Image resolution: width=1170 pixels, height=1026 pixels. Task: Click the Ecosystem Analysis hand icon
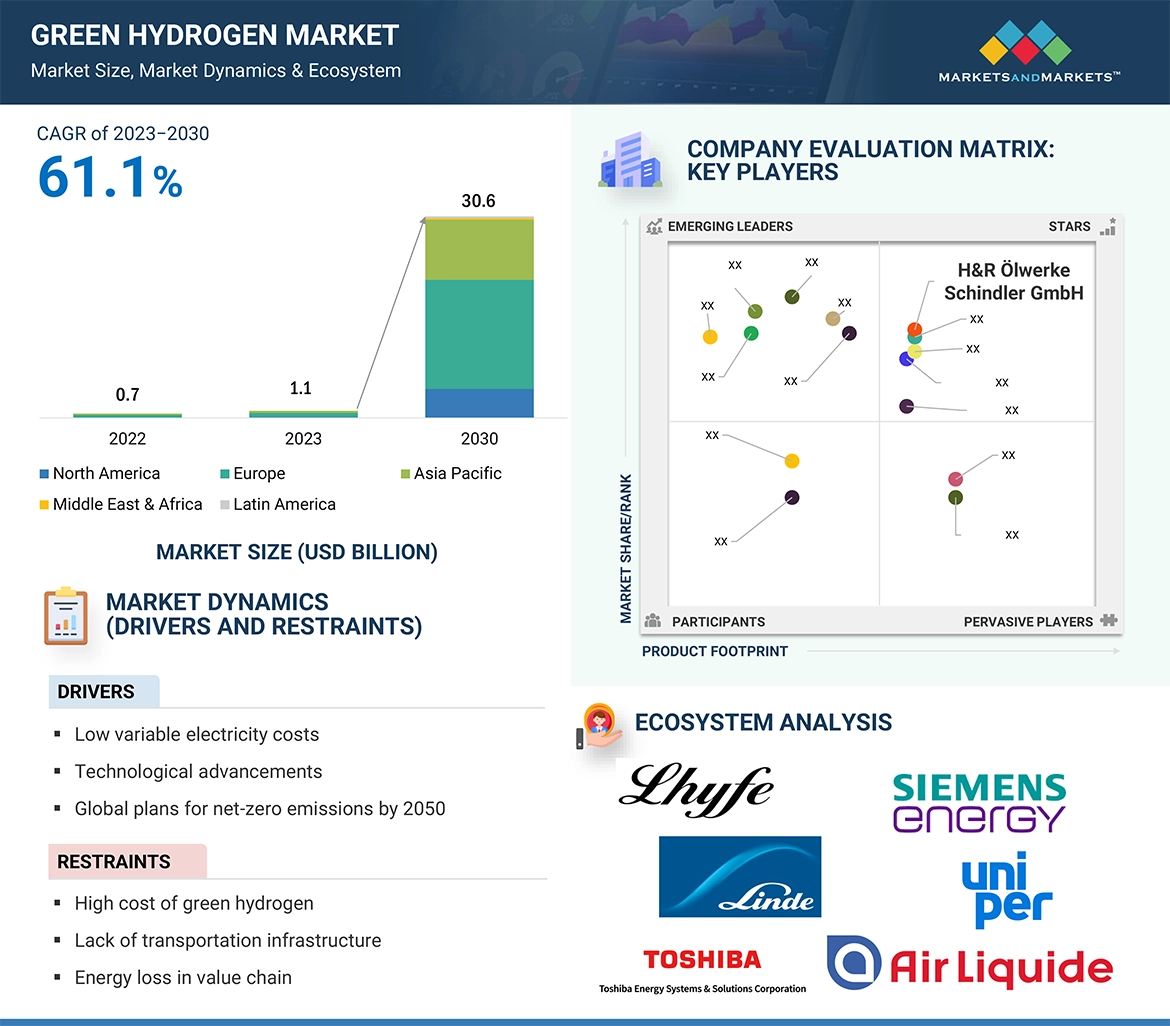point(600,727)
